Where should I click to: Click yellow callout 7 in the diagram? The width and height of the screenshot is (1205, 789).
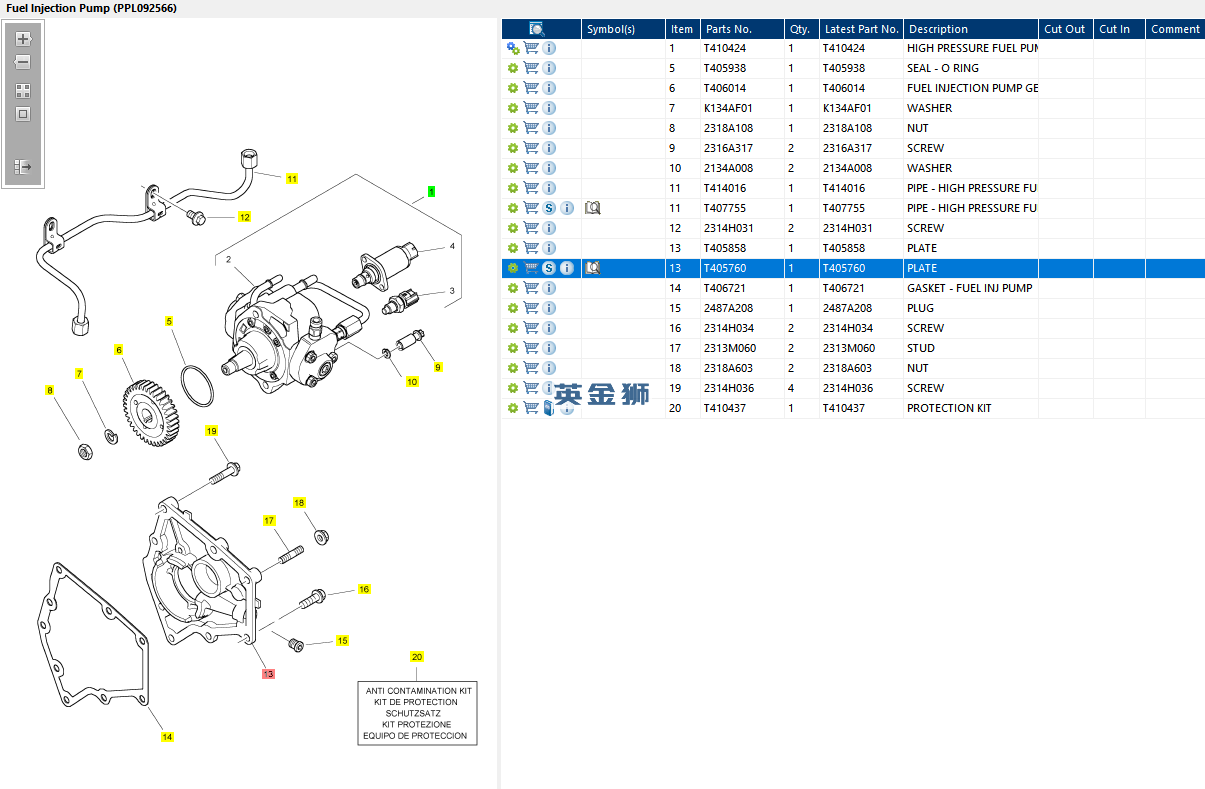tap(80, 373)
